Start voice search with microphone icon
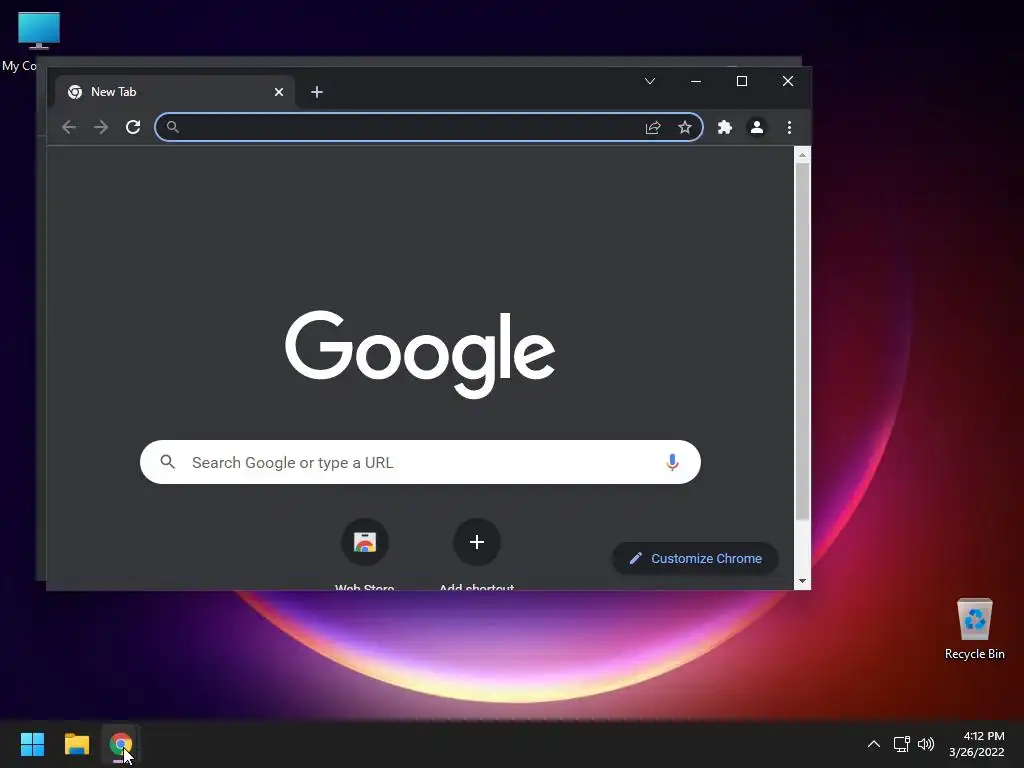 [672, 462]
